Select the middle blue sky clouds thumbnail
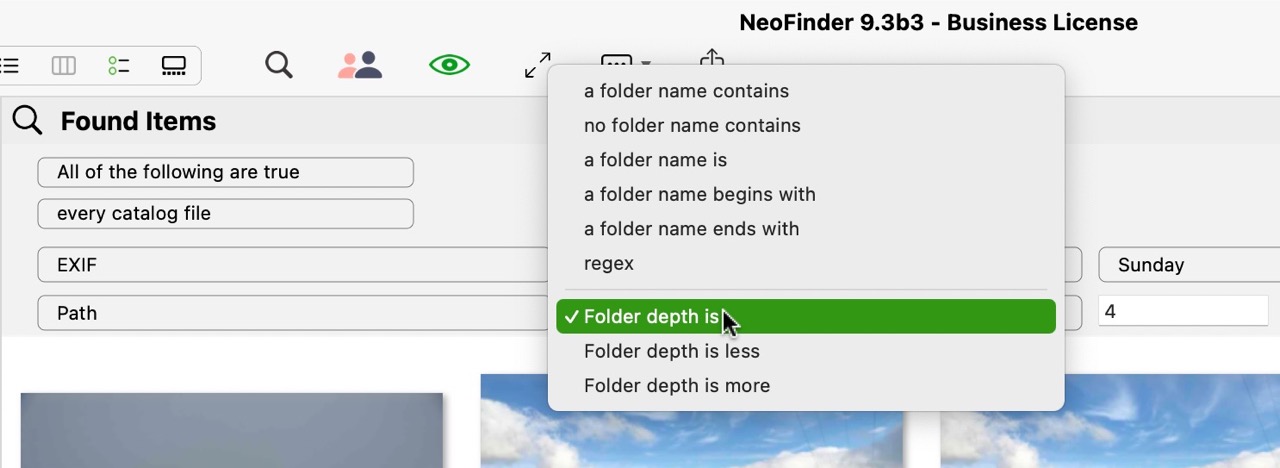 [692, 439]
